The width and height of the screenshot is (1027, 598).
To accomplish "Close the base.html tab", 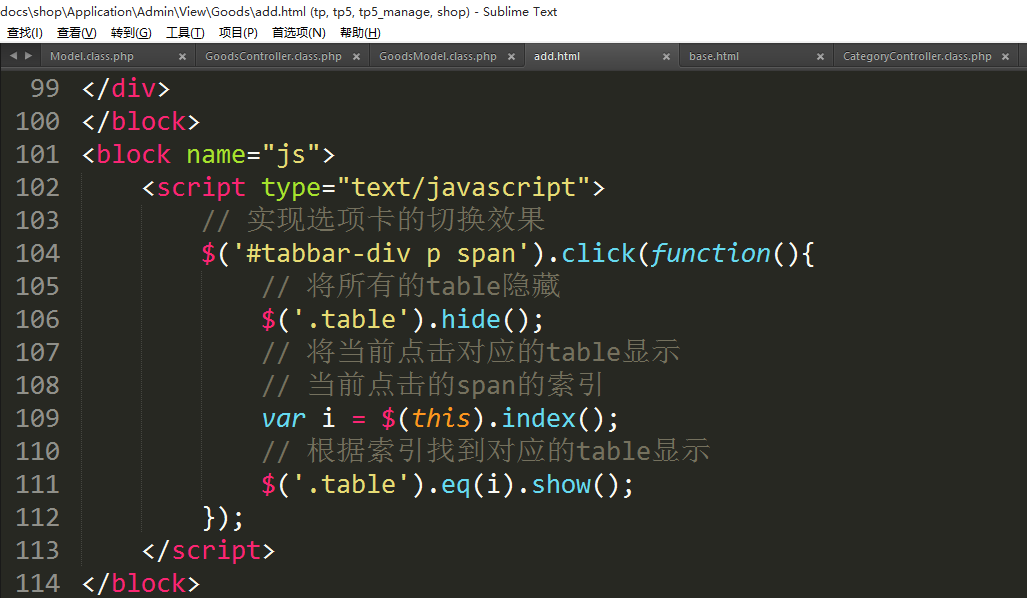I will click(820, 57).
